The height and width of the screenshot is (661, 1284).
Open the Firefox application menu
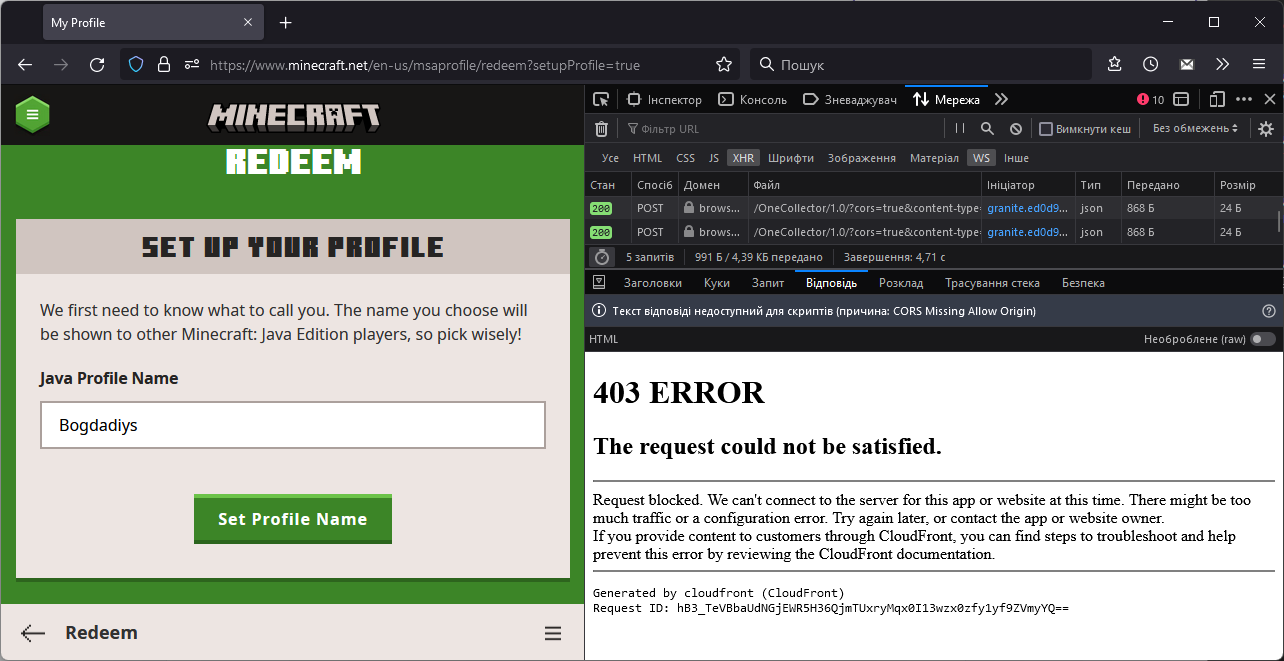1258,64
